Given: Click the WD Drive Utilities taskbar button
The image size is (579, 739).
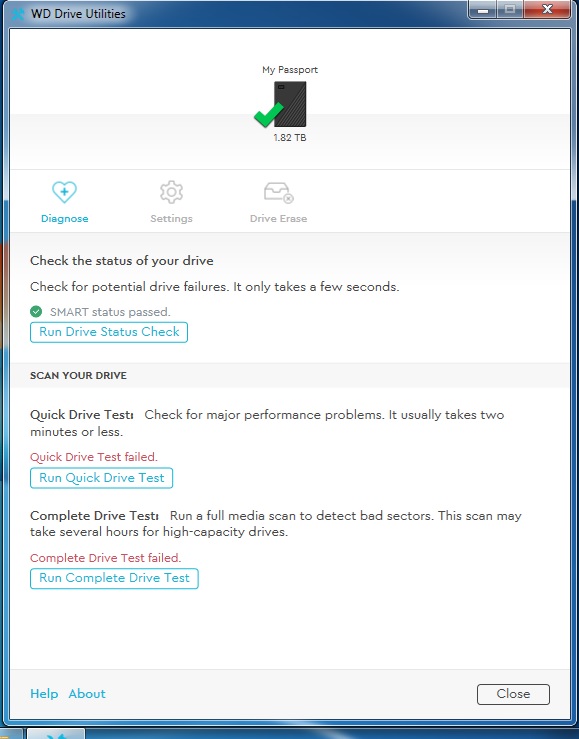Looking at the screenshot, I should tap(55, 734).
